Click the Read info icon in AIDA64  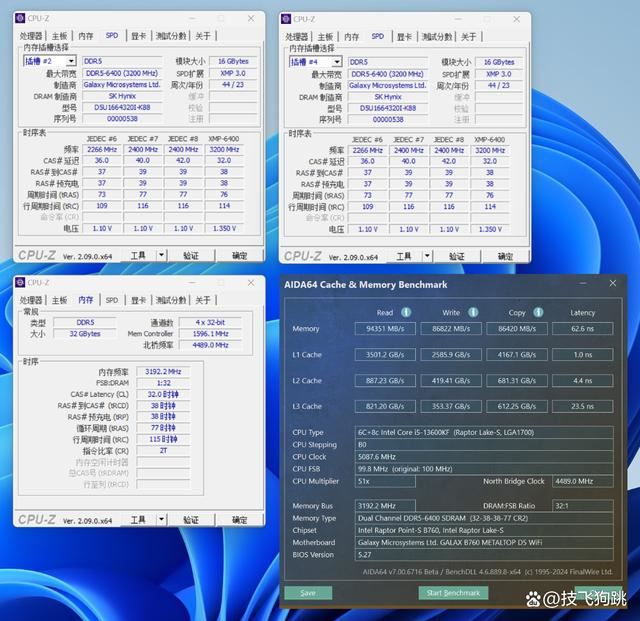(x=408, y=312)
